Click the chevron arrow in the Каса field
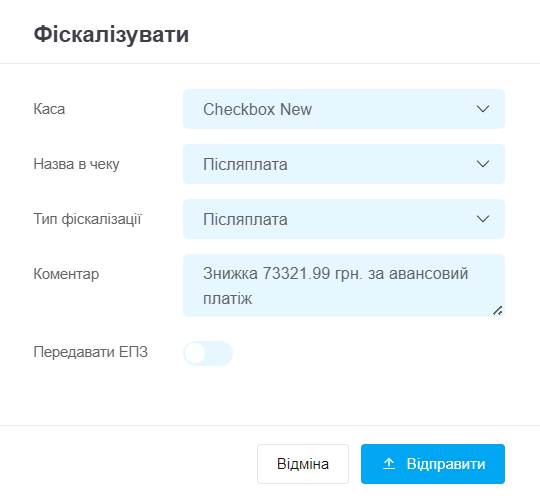 [x=483, y=109]
